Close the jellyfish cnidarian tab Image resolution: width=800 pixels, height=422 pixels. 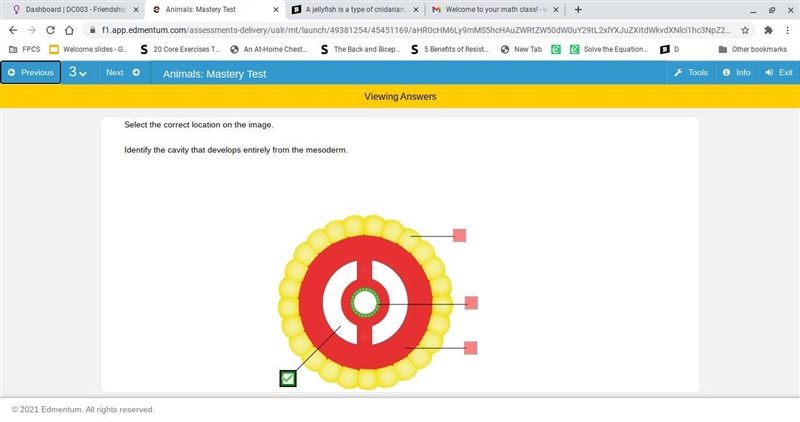pos(416,10)
